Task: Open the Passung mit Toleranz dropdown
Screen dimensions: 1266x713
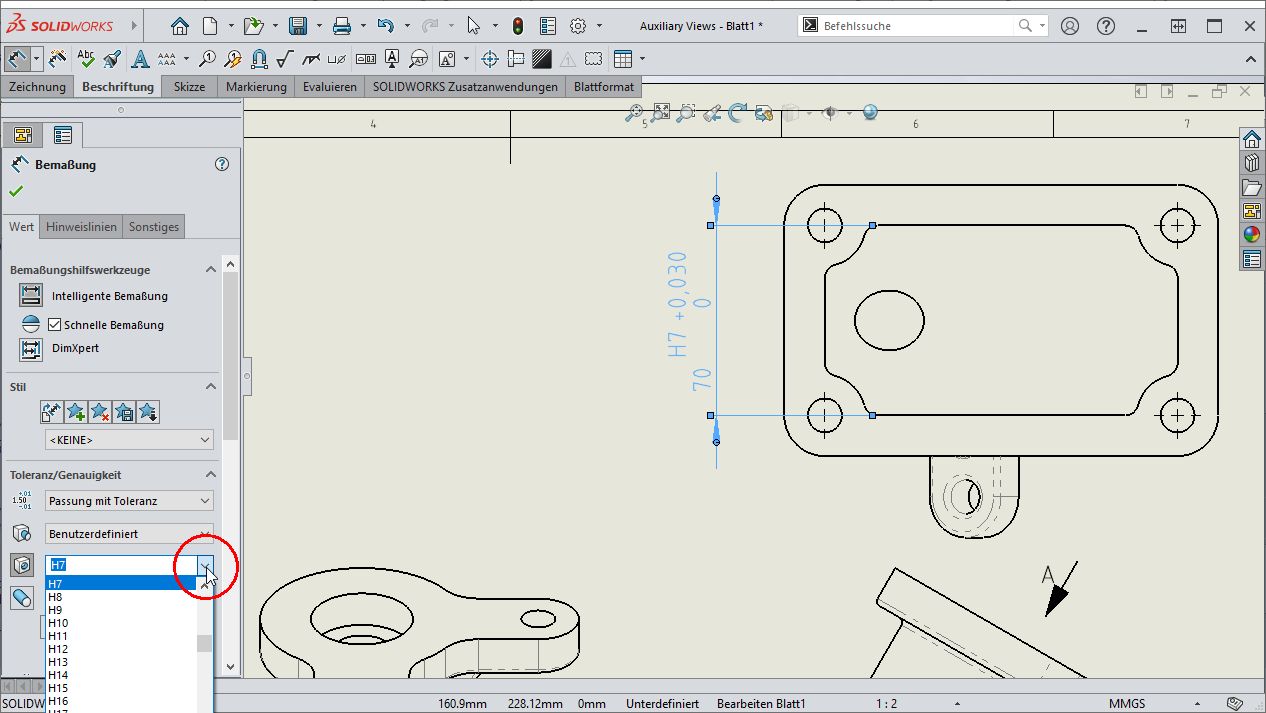Action: pos(129,501)
